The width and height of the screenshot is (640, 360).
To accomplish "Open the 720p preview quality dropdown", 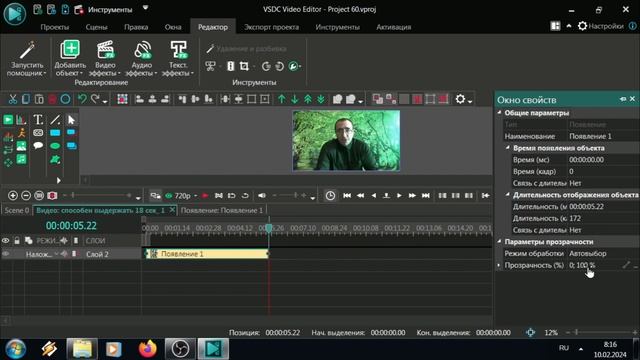I will click(x=196, y=196).
